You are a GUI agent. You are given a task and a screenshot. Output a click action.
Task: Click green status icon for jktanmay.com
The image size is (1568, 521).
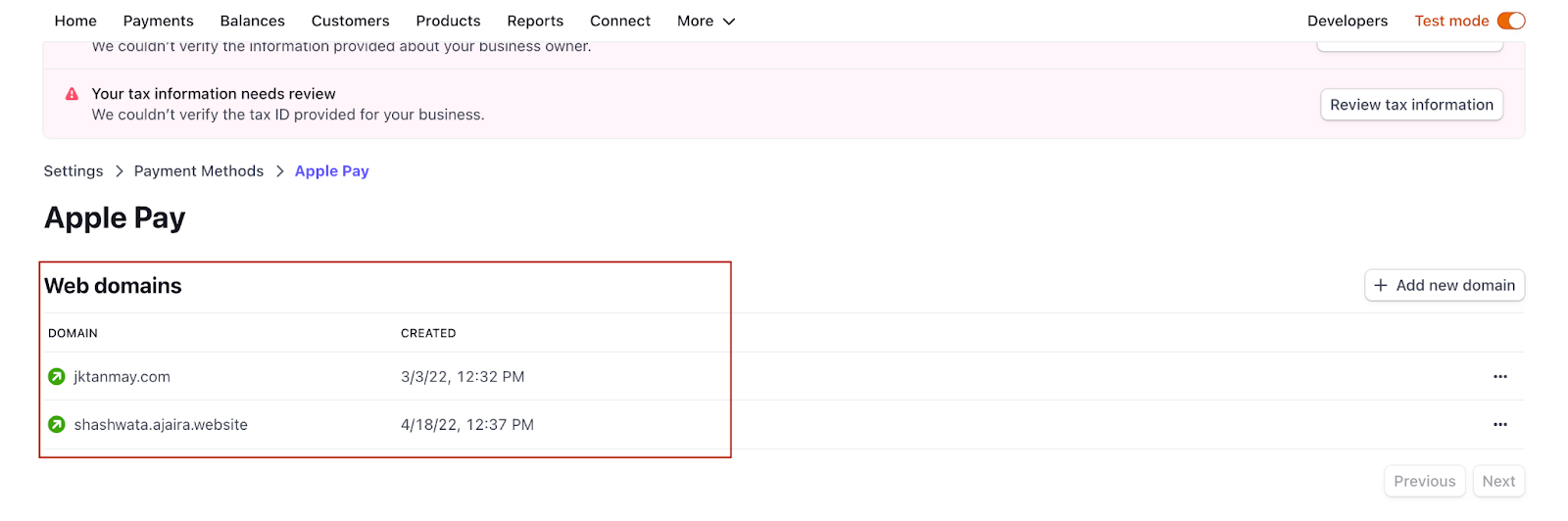(x=57, y=376)
